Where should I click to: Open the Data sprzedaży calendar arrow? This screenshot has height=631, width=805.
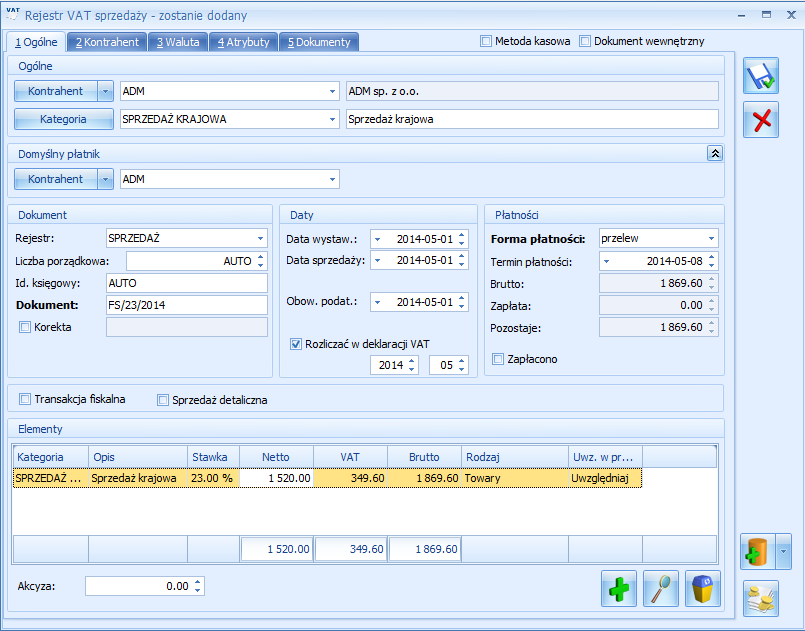pos(378,260)
